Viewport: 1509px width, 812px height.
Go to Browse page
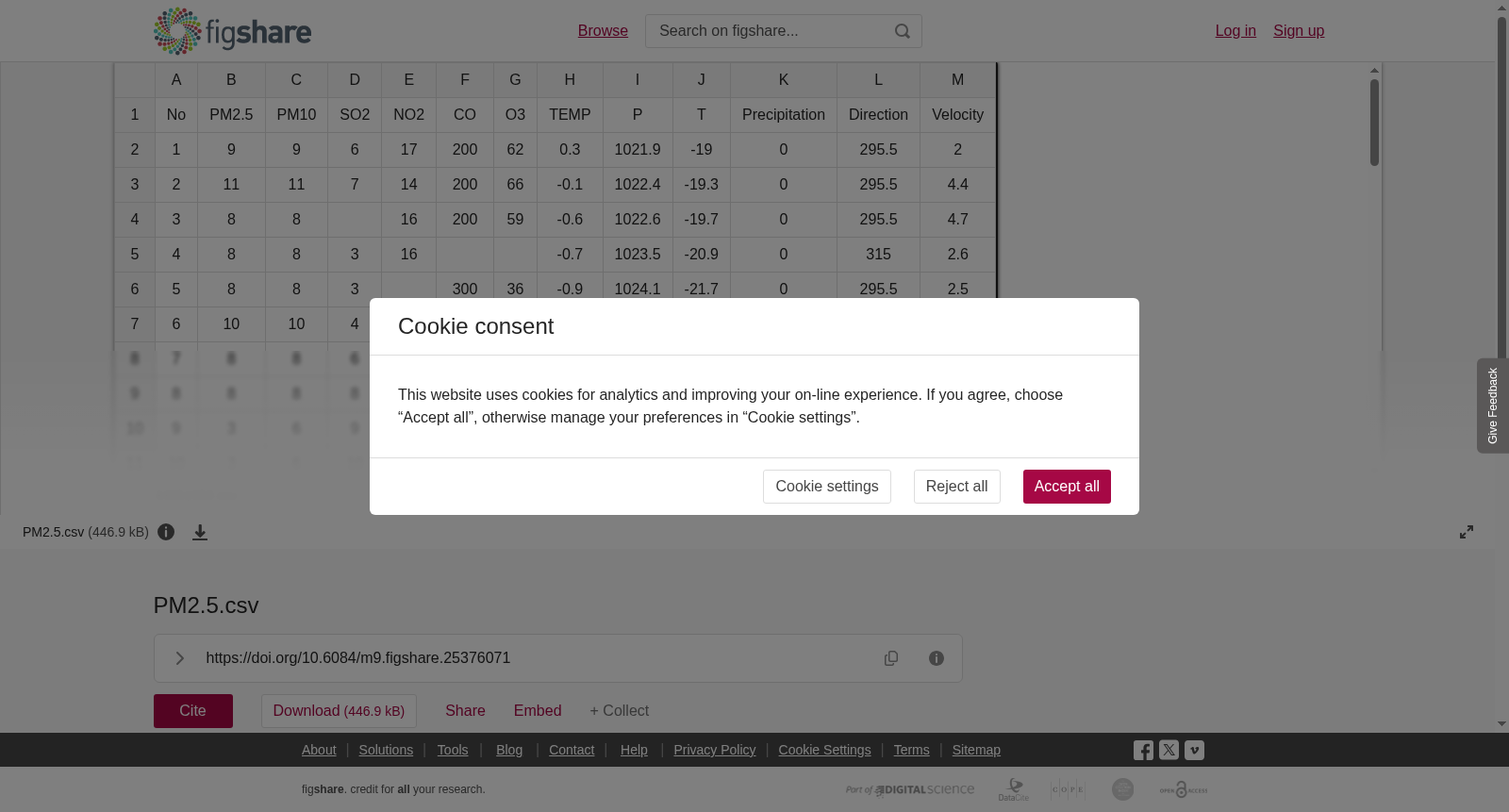click(603, 31)
